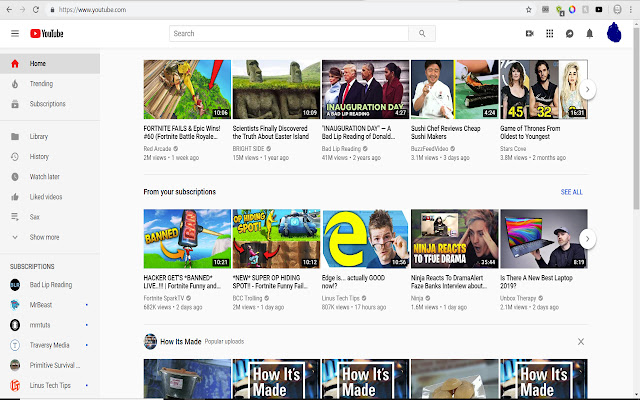Play the FORTNITE FAILS & Epic Wins thumbnail
Image resolution: width=640 pixels, height=400 pixels.
(x=187, y=89)
